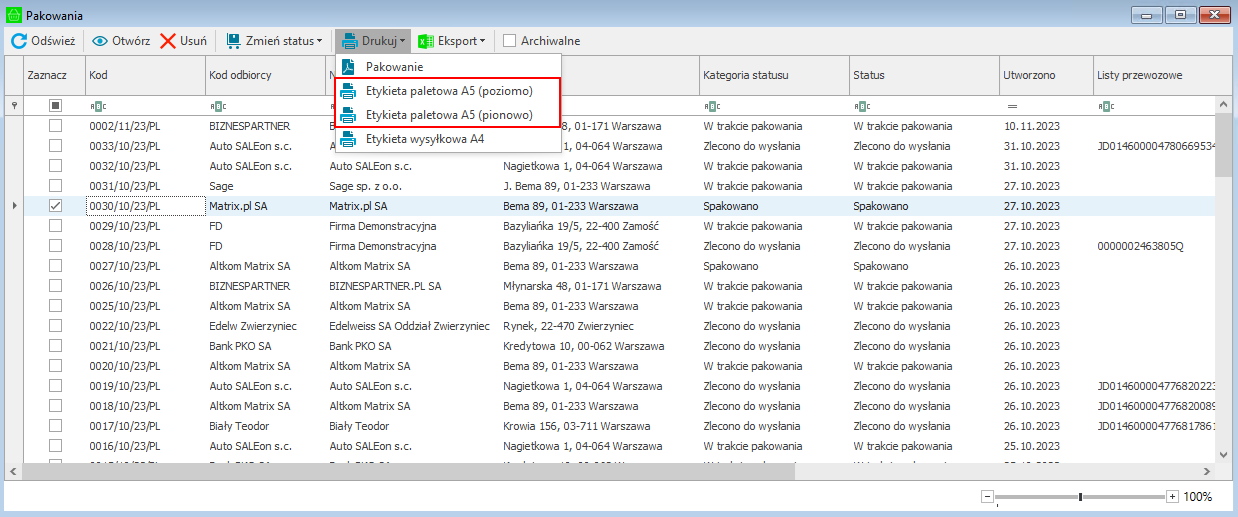Uncheck the row 0030/10/23/PL checkbox
The image size is (1238, 517).
(56, 205)
